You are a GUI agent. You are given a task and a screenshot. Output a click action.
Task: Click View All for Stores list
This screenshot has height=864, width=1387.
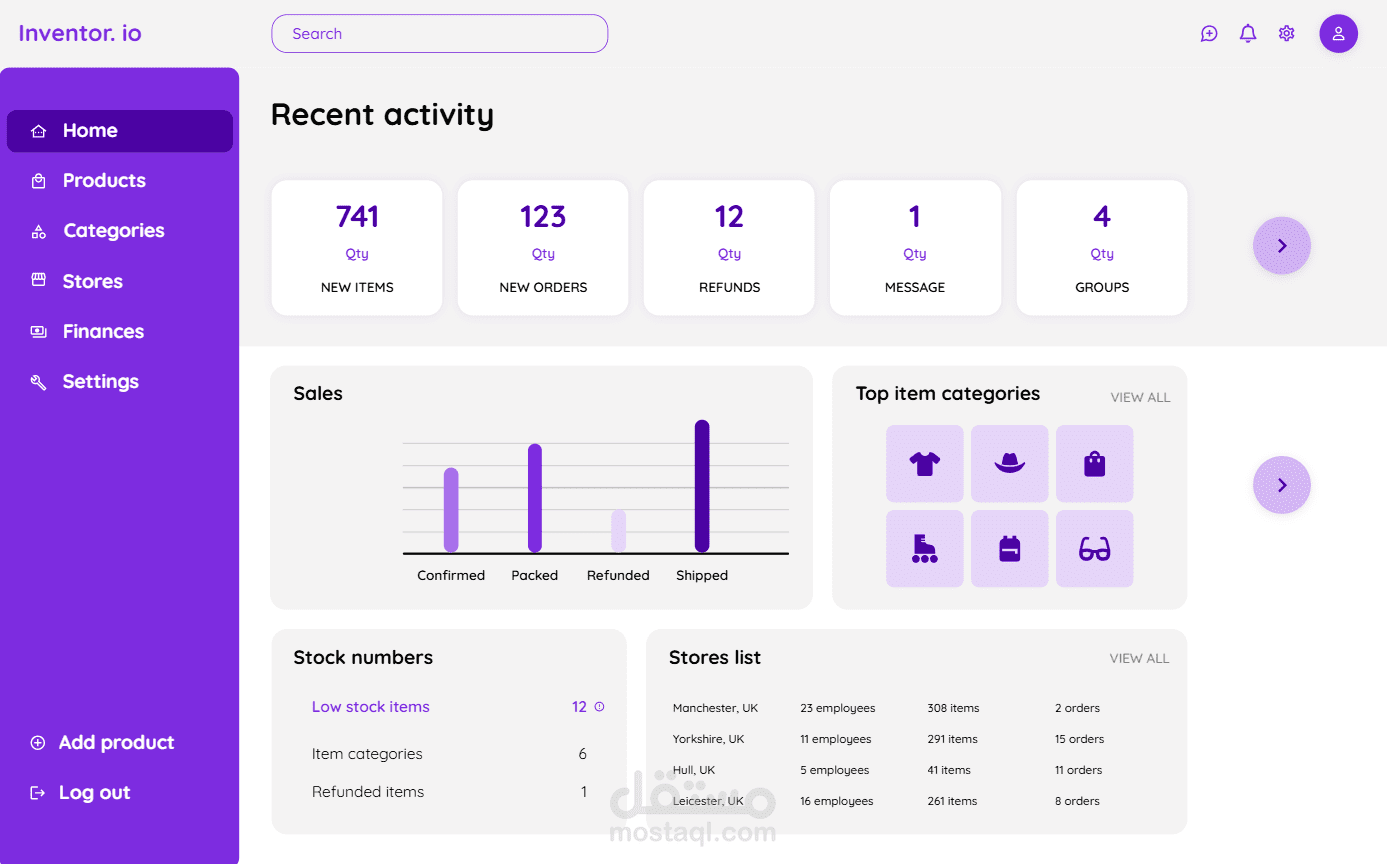(x=1139, y=659)
